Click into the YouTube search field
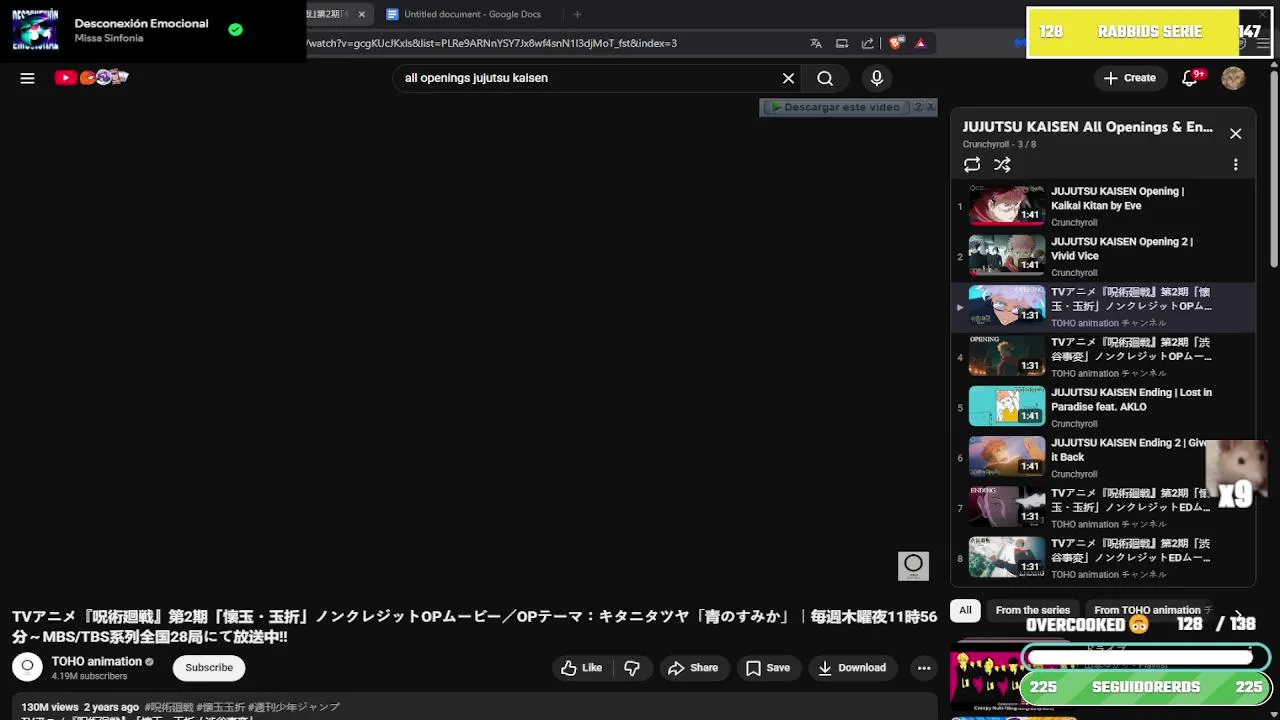Screen dimensions: 1280x720 coord(588,78)
